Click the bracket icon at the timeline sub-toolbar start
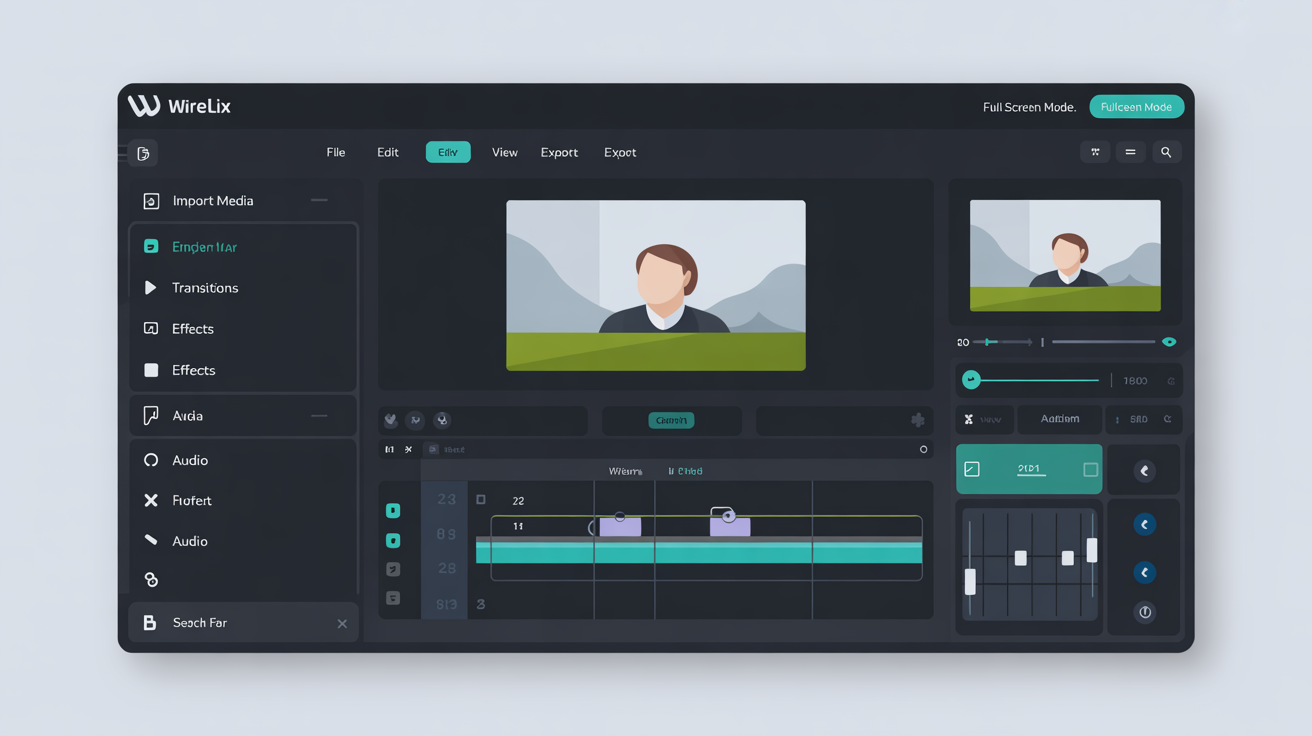 tap(390, 450)
